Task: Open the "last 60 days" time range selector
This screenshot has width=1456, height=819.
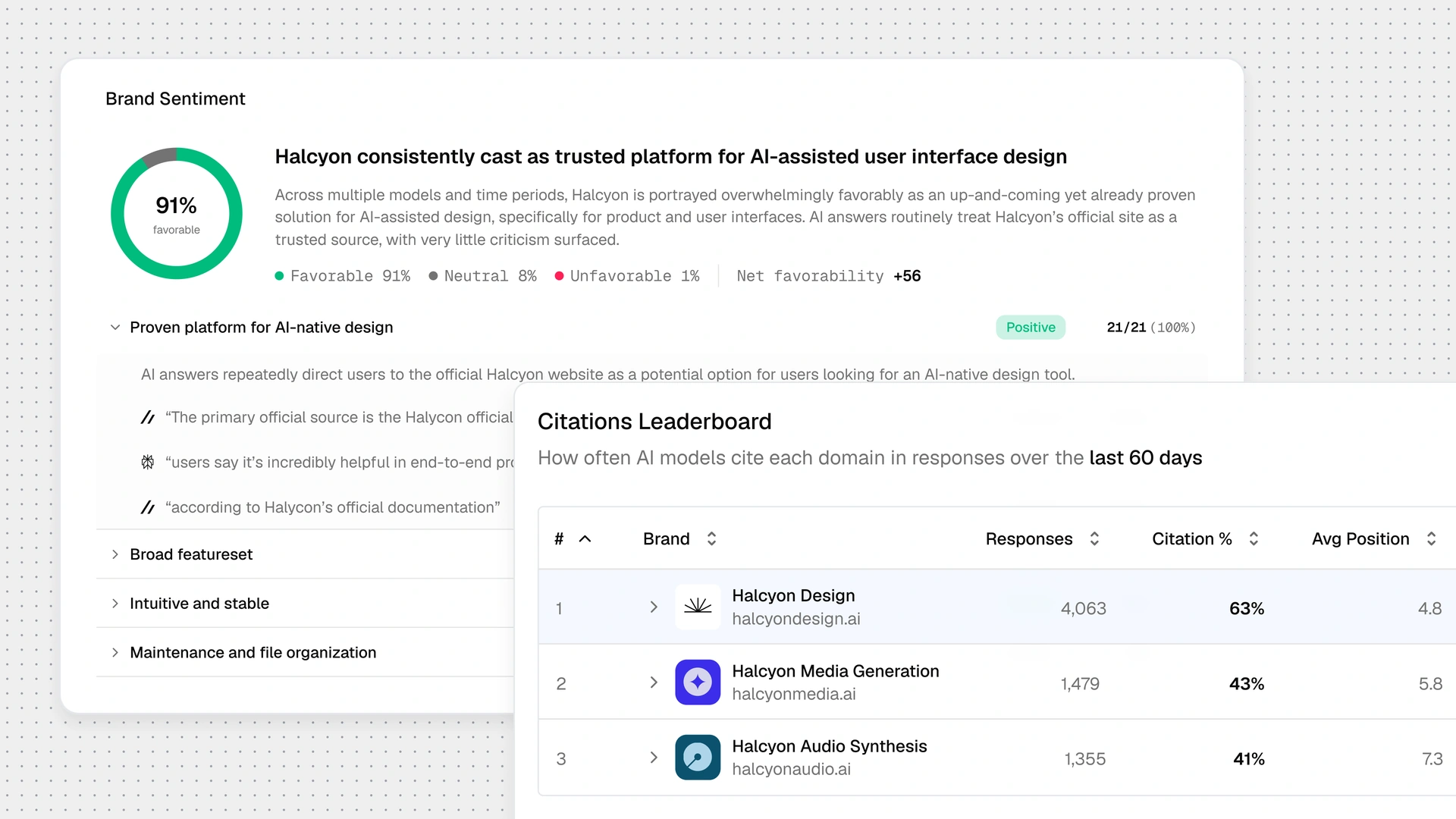Action: (x=1145, y=458)
